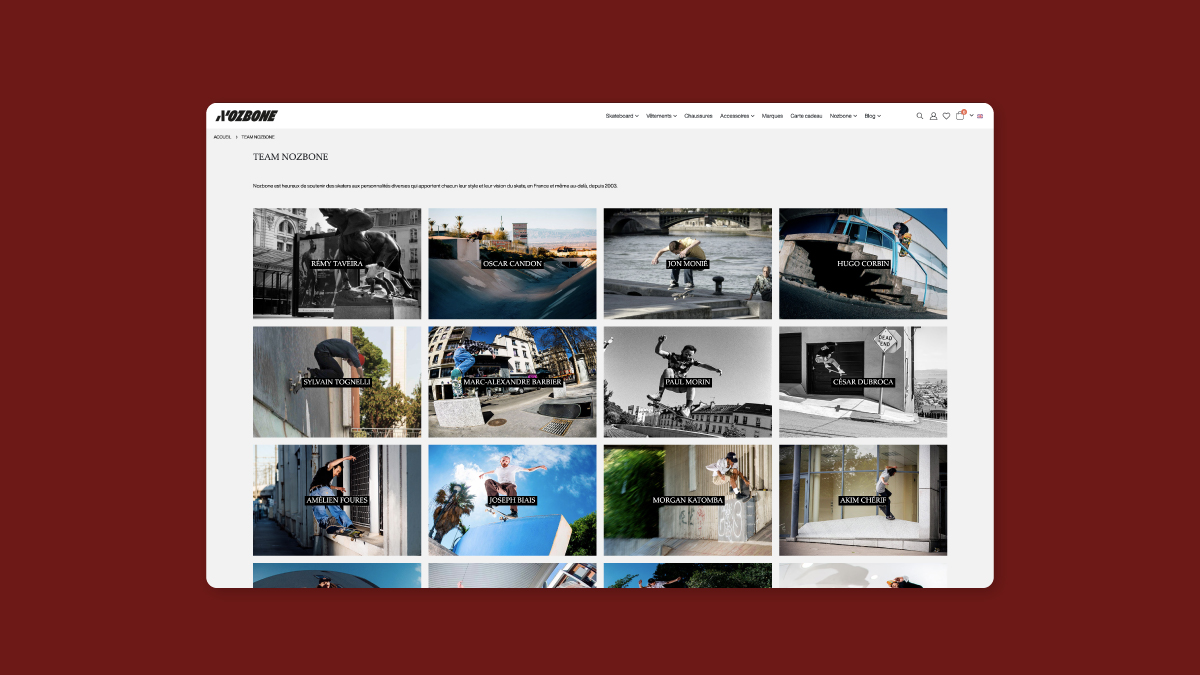
Task: Open the user account icon
Action: [x=933, y=116]
